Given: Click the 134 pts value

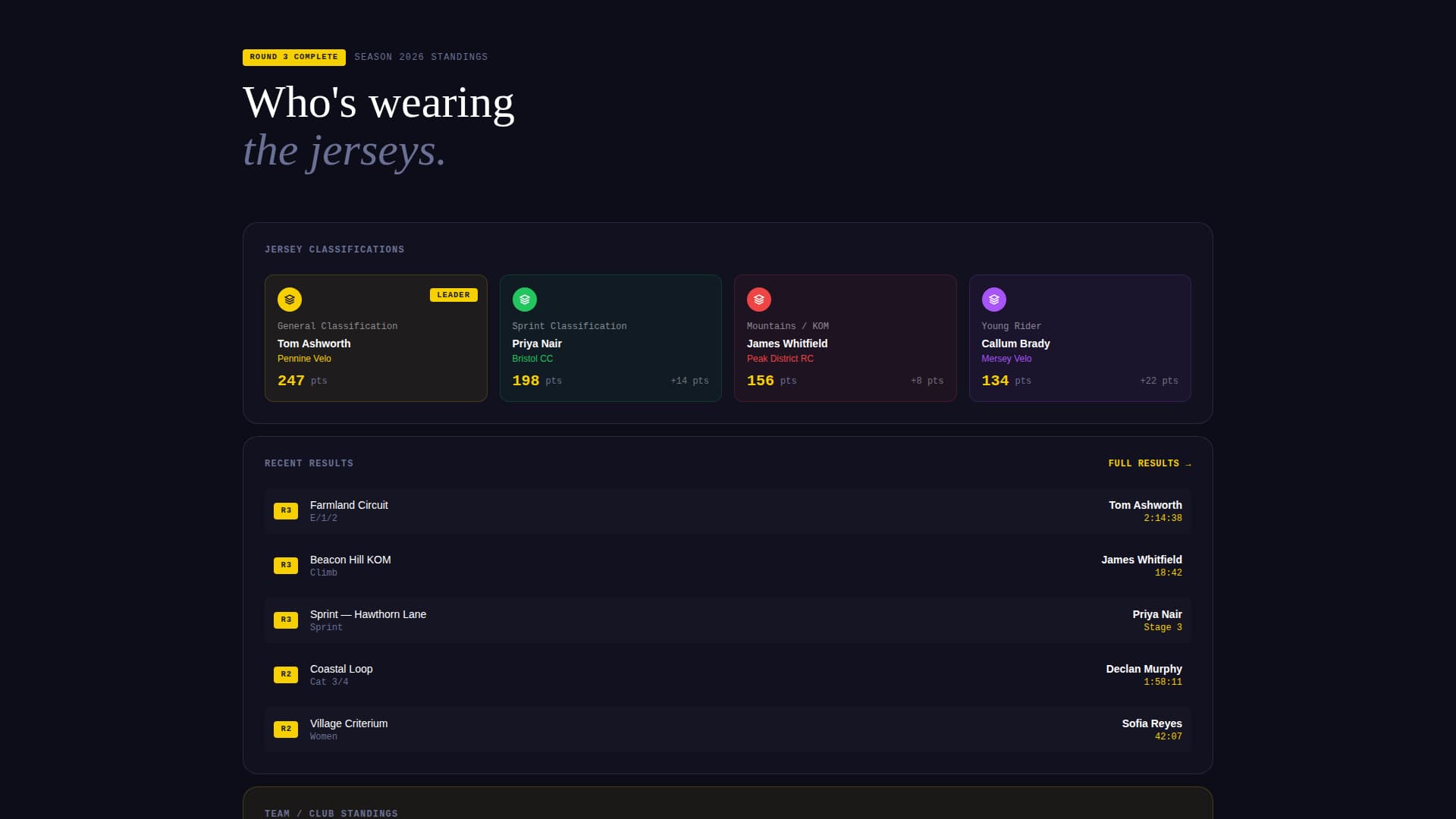Looking at the screenshot, I should (1006, 381).
